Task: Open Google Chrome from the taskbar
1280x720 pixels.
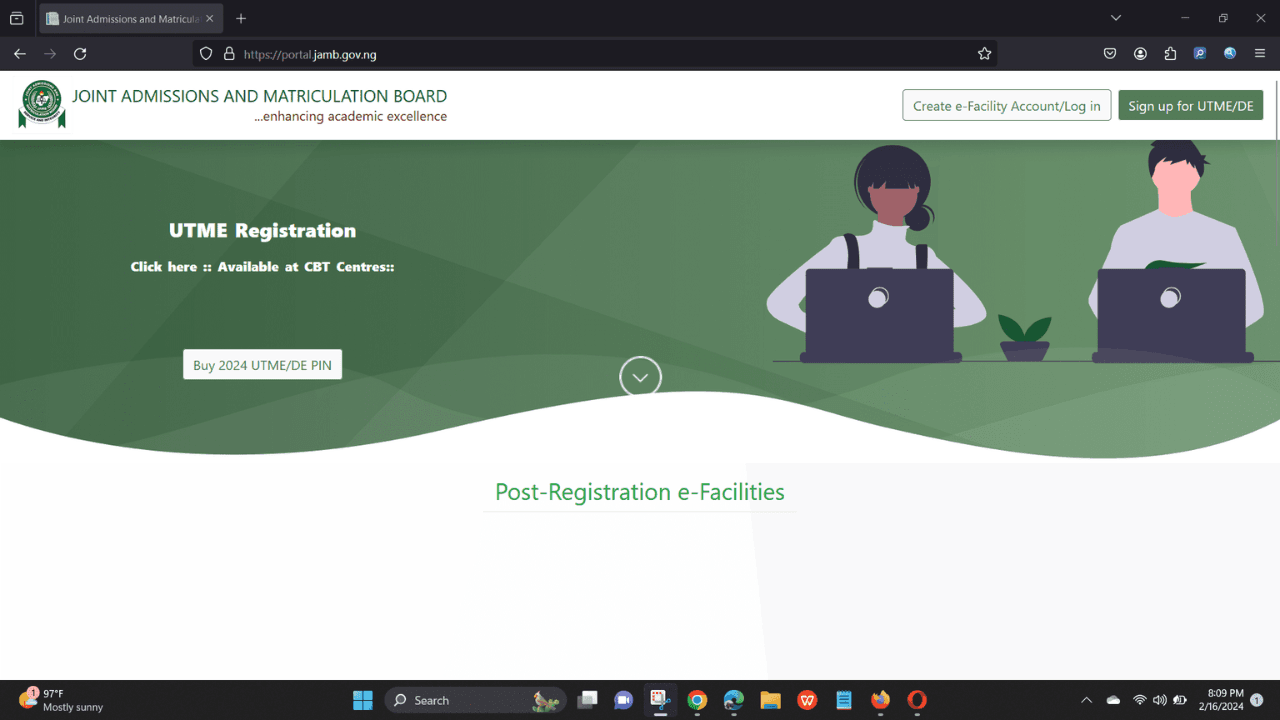Action: [697, 700]
